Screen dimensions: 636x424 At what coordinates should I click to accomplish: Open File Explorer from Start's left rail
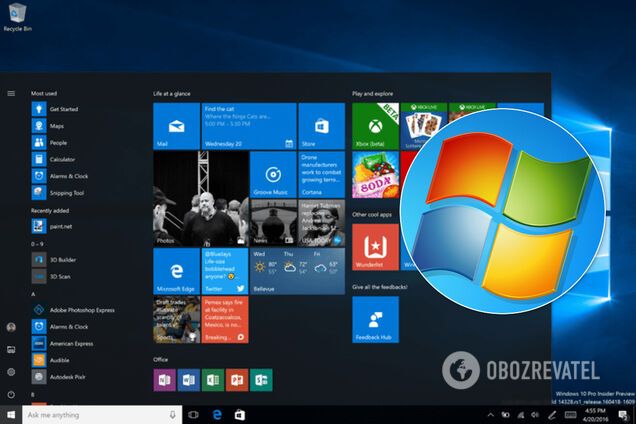click(x=11, y=350)
